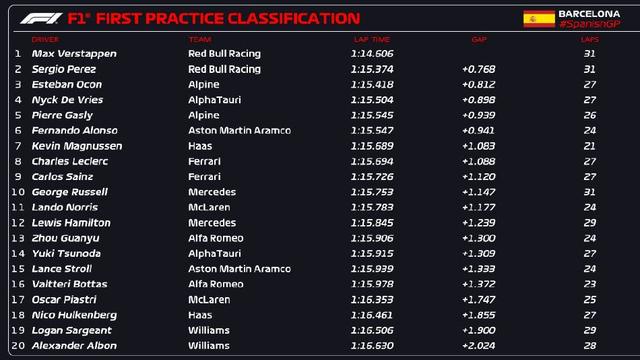Select driver Sergio Perez
Image resolution: width=640 pixels, height=360 pixels.
click(x=64, y=69)
